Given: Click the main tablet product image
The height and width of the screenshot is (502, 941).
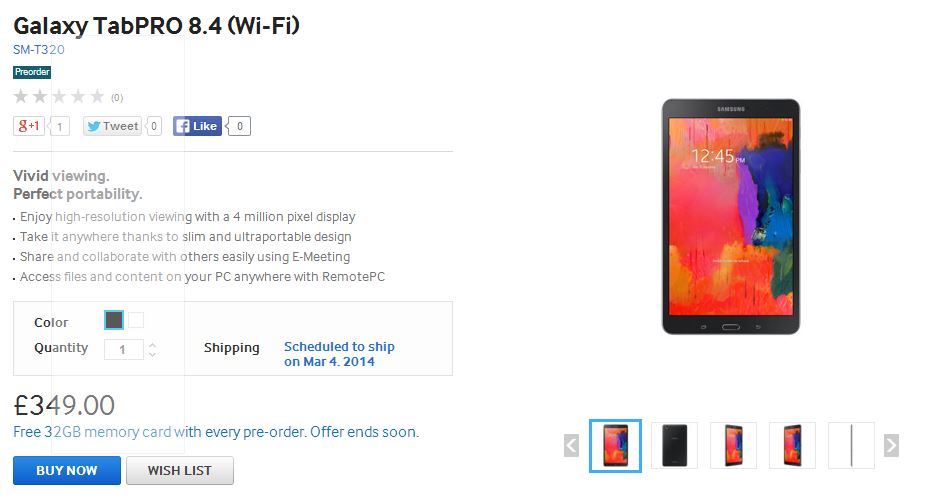Looking at the screenshot, I should (x=730, y=216).
